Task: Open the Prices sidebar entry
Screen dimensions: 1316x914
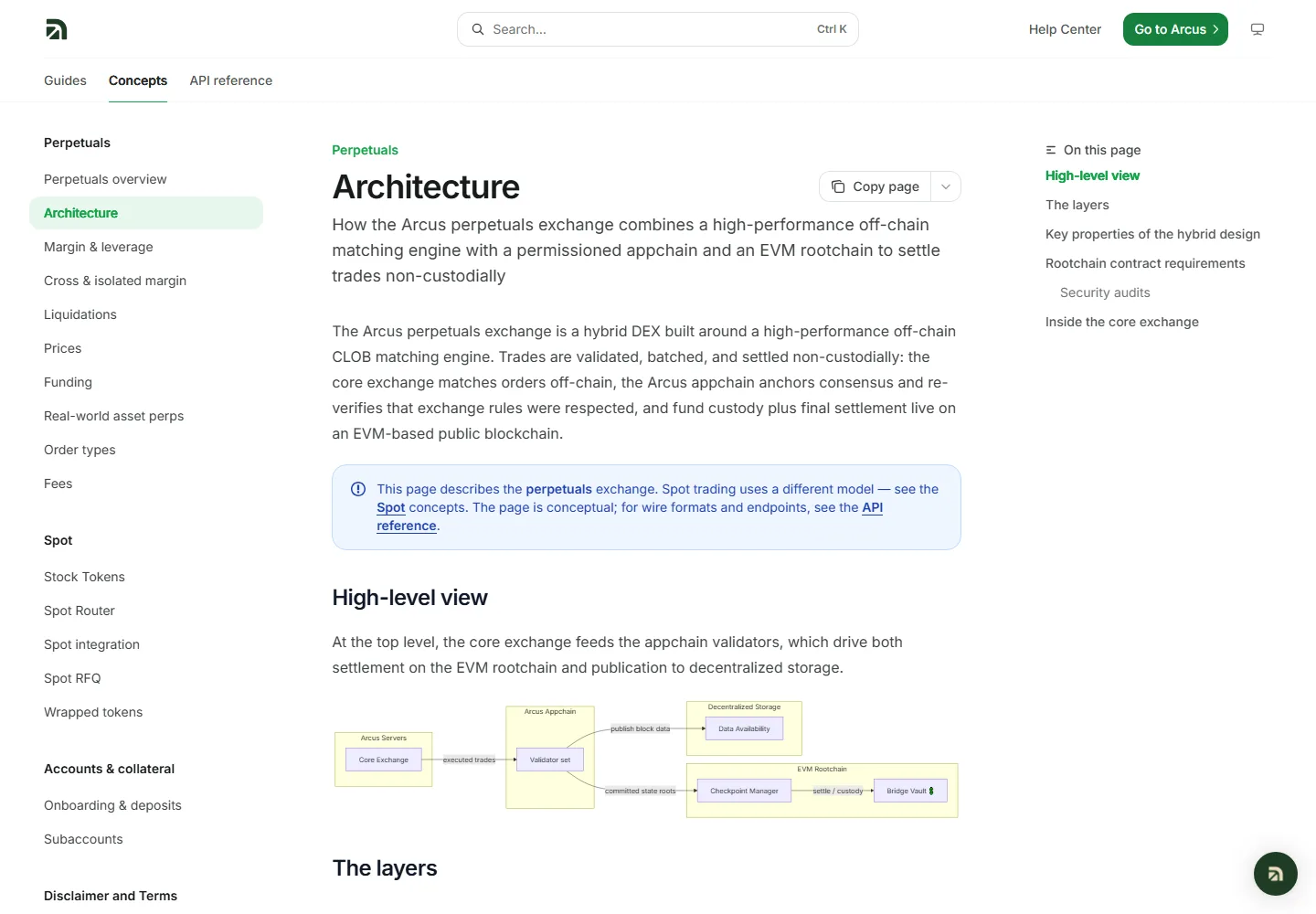Action: pos(146,348)
